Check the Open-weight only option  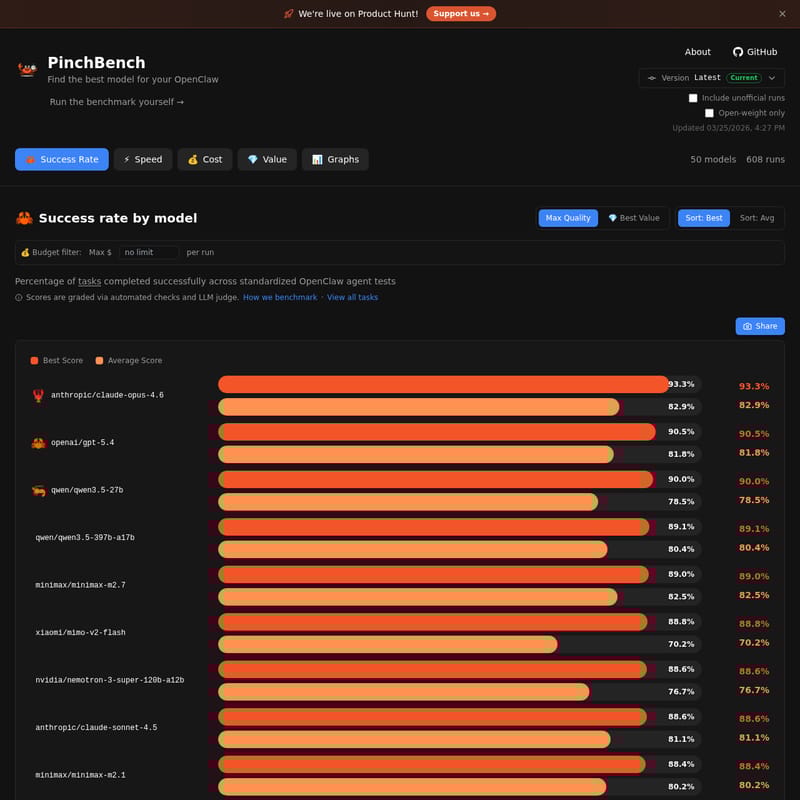point(709,113)
